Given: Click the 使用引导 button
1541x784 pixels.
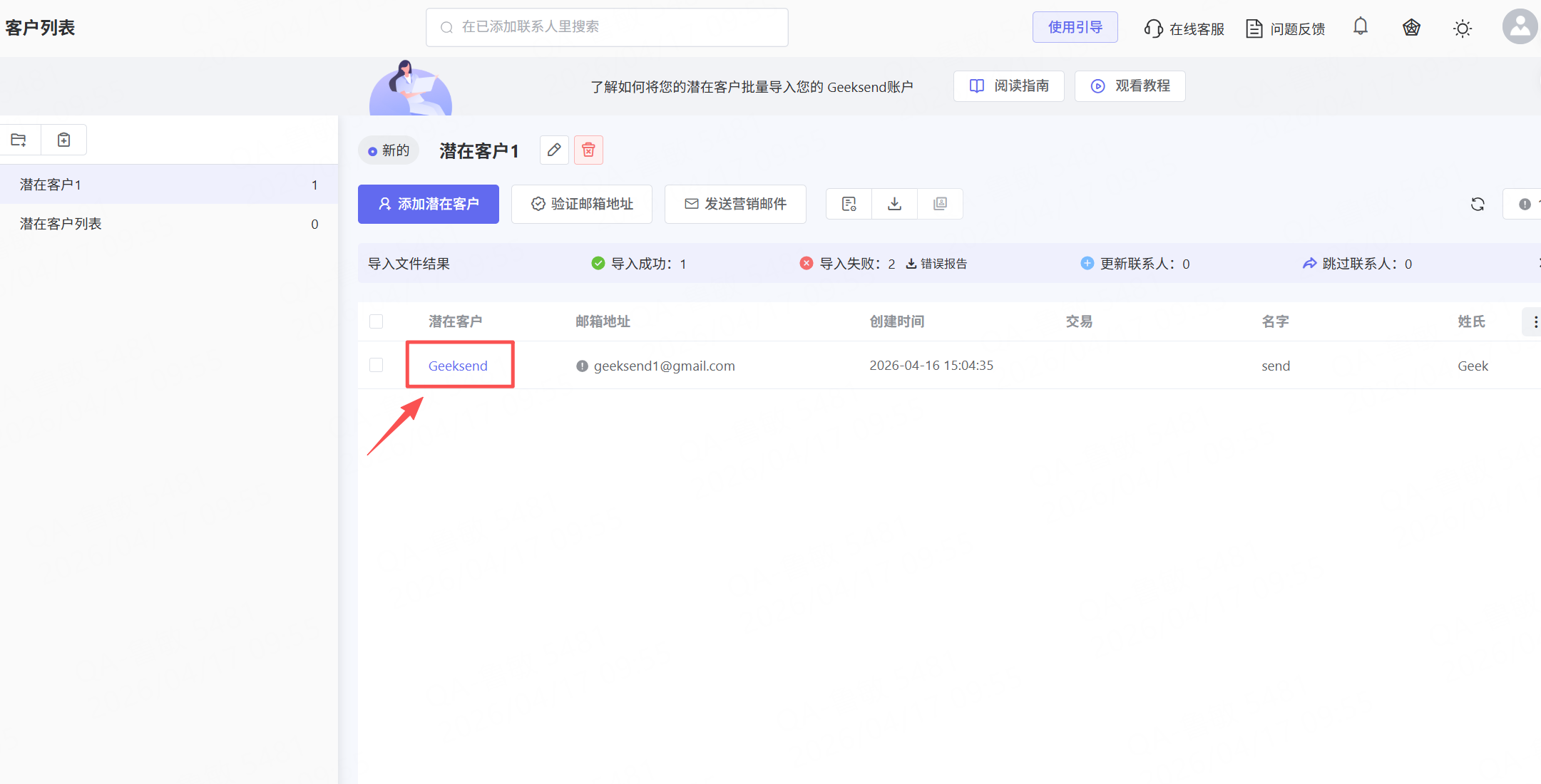Looking at the screenshot, I should (x=1075, y=27).
